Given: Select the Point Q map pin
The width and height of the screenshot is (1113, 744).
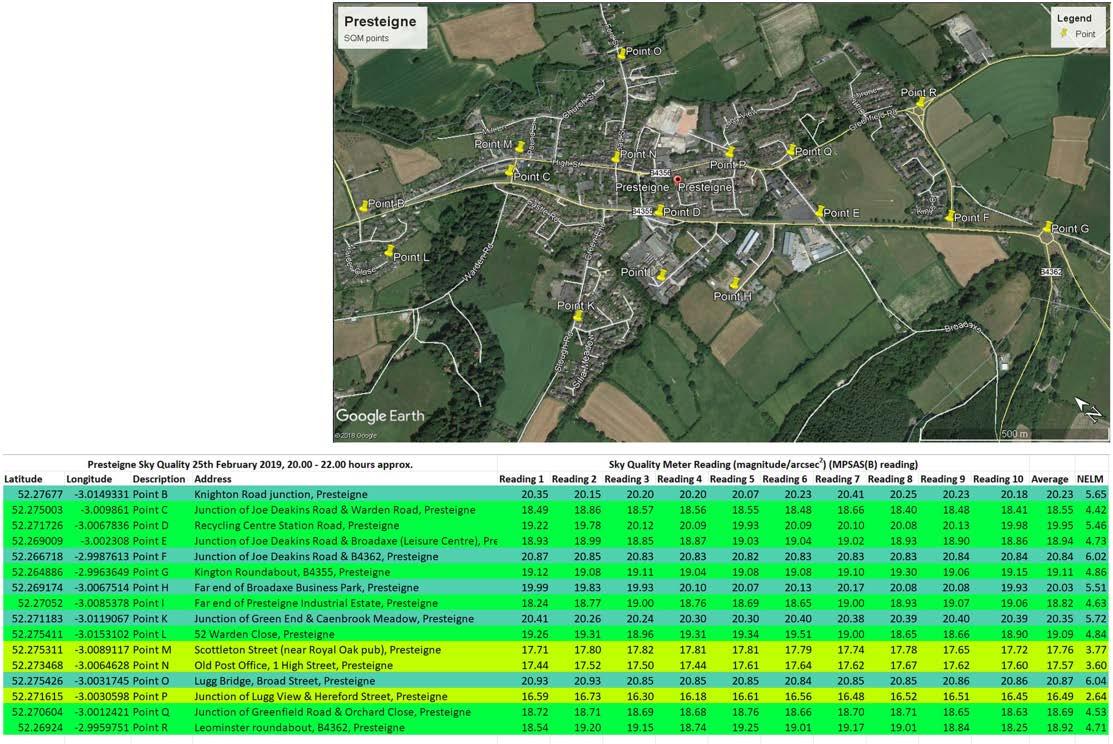Looking at the screenshot, I should click(791, 149).
